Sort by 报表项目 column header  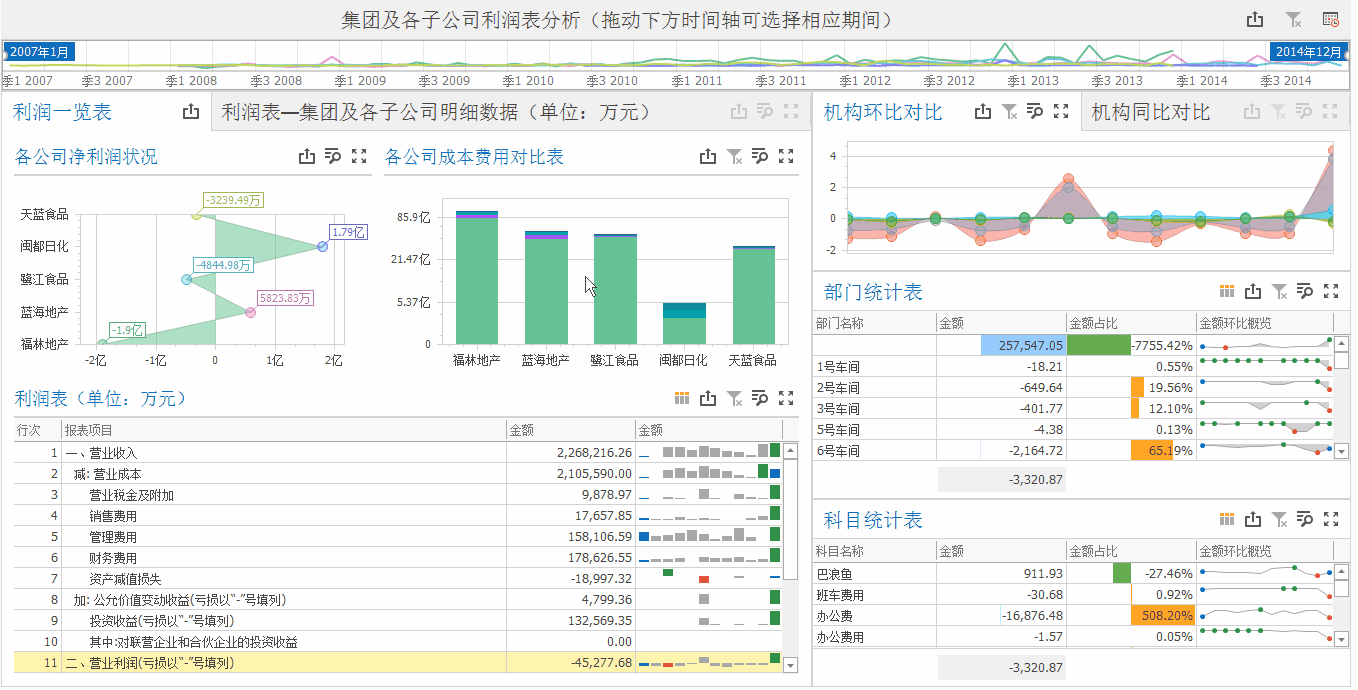(283, 430)
